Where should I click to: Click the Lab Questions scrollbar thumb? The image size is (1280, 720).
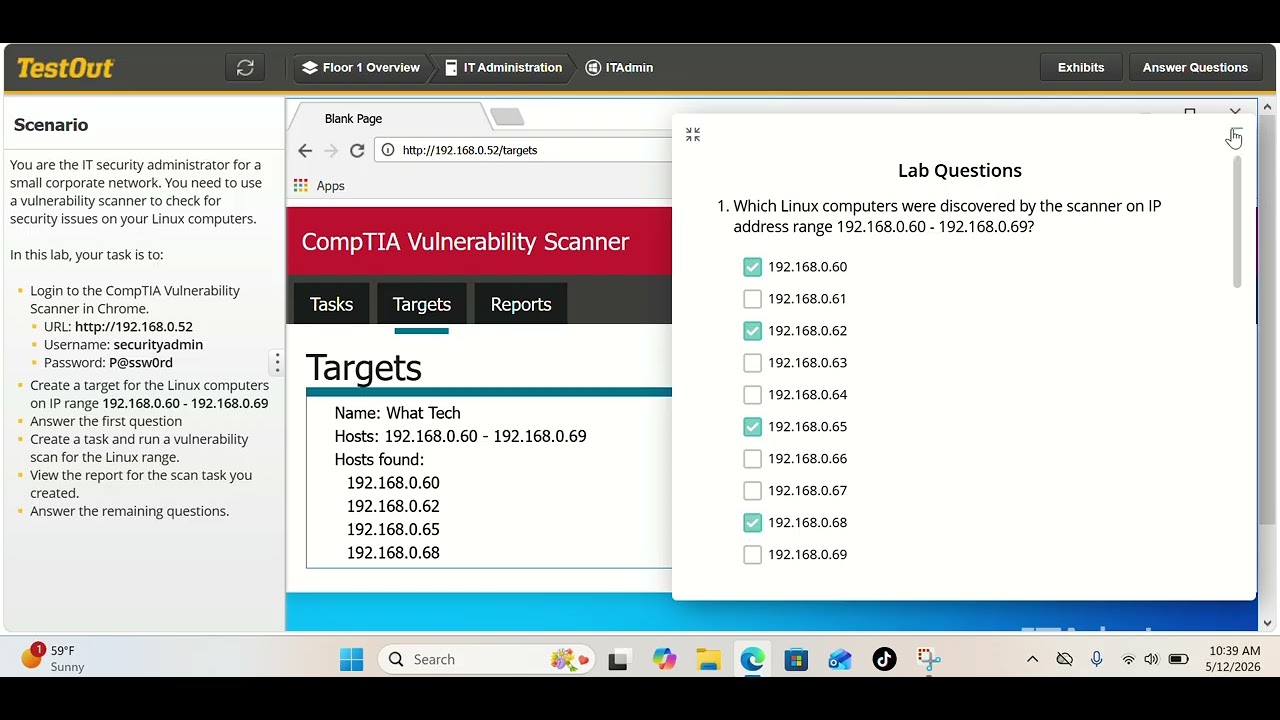pos(1237,222)
